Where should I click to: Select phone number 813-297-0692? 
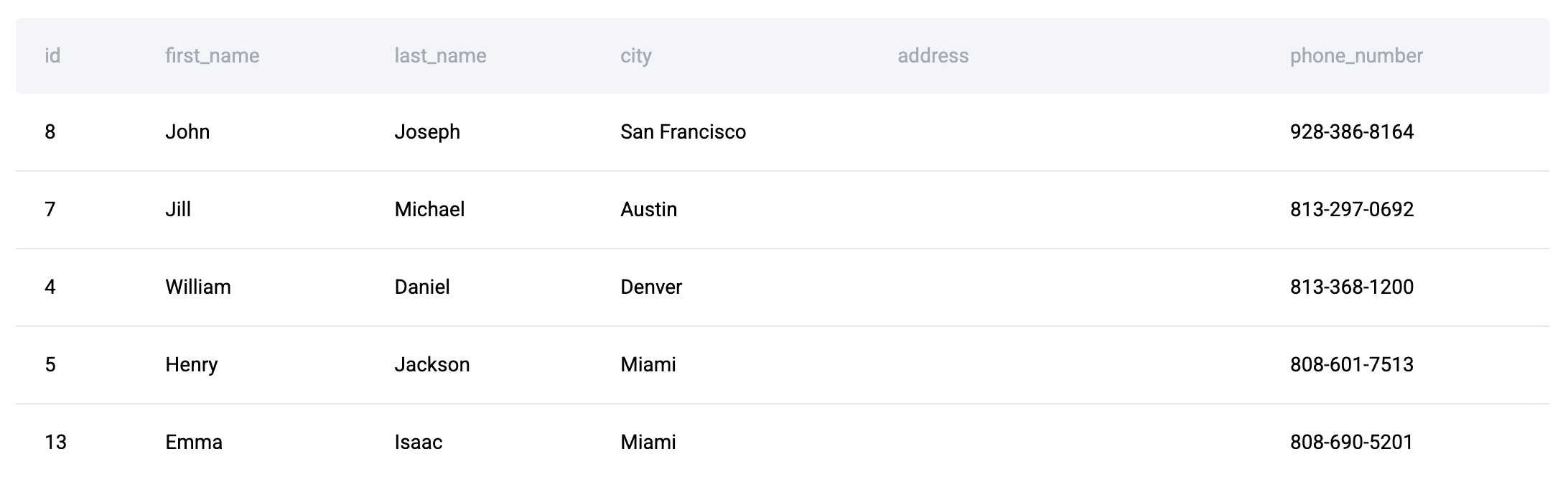click(x=1351, y=210)
